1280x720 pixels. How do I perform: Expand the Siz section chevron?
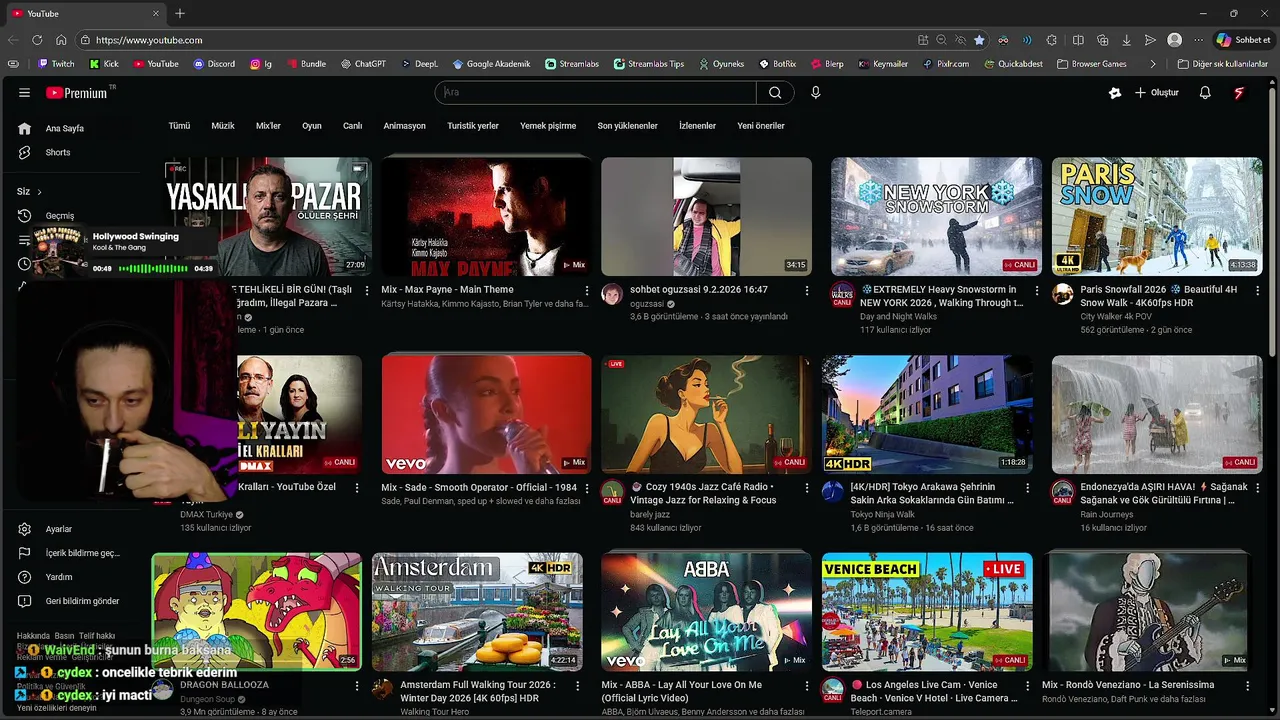point(39,192)
